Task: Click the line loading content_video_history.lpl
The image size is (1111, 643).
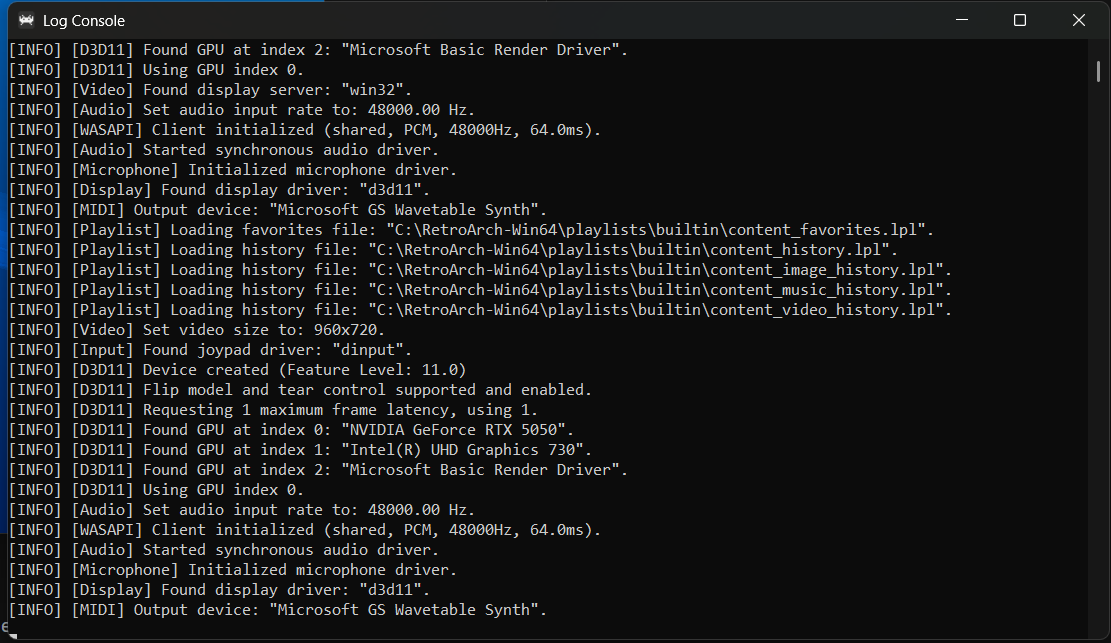Action: tap(480, 310)
